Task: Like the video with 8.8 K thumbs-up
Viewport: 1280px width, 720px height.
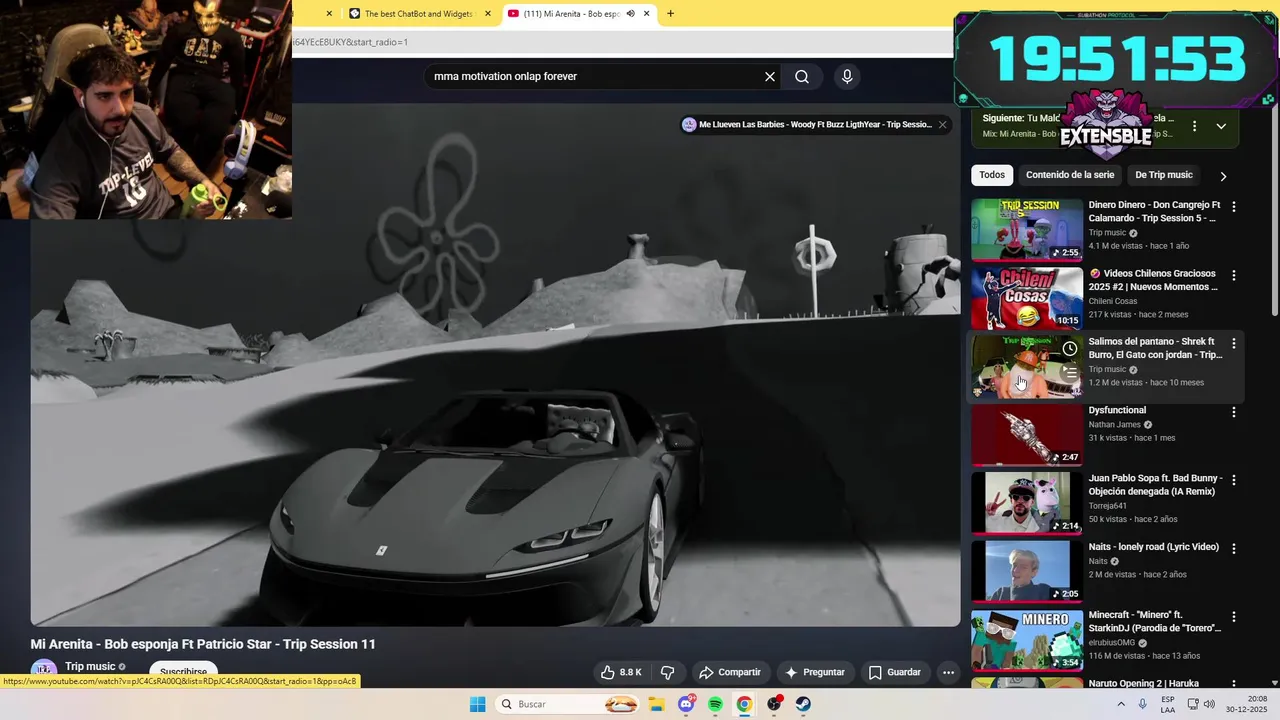Action: [x=621, y=672]
